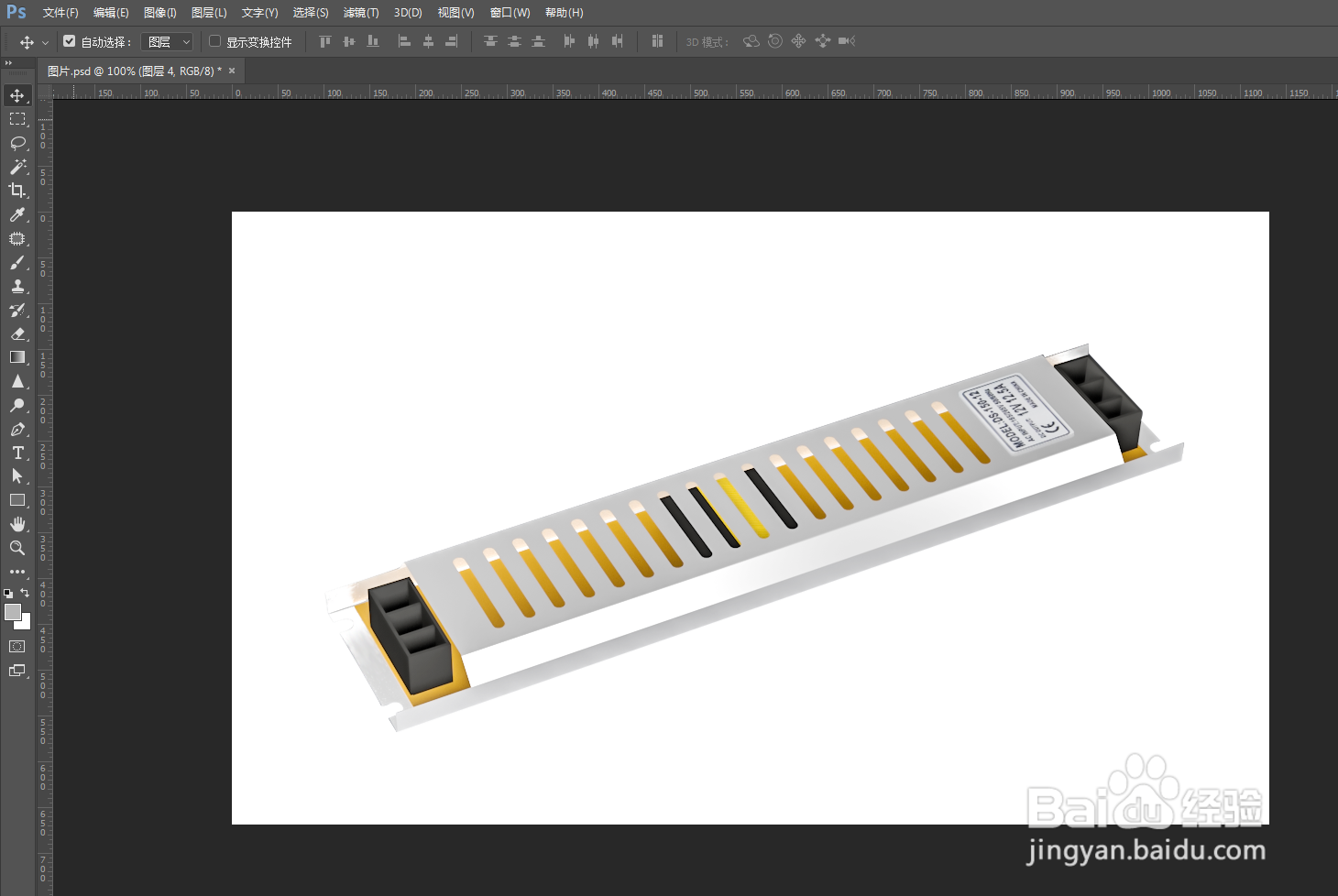Select the Hand tool
The image size is (1338, 896).
tap(17, 524)
